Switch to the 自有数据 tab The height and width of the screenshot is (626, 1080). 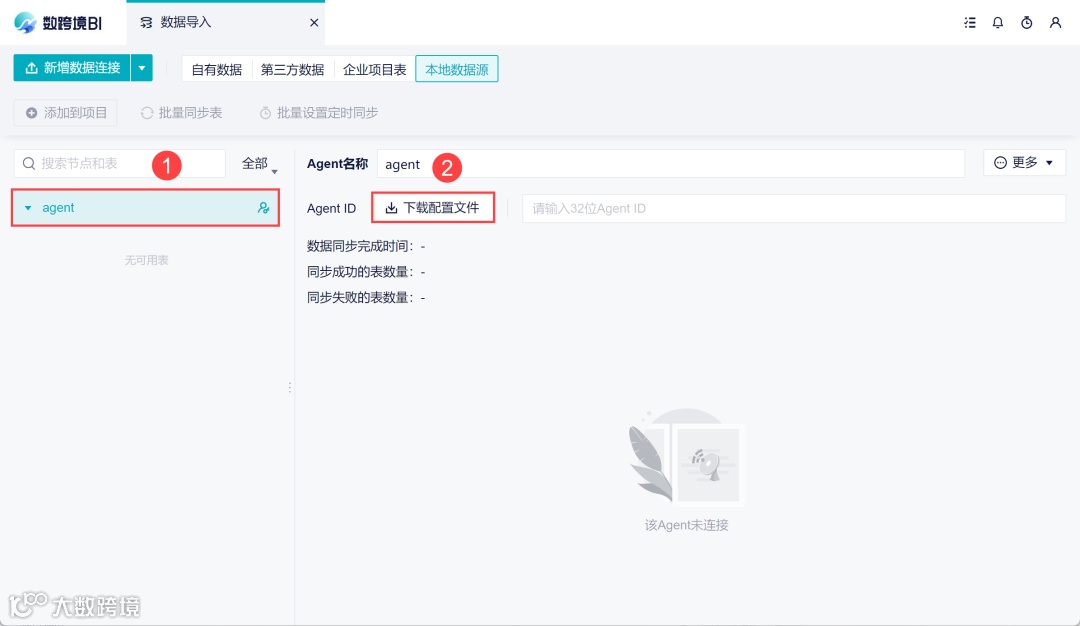(x=215, y=70)
